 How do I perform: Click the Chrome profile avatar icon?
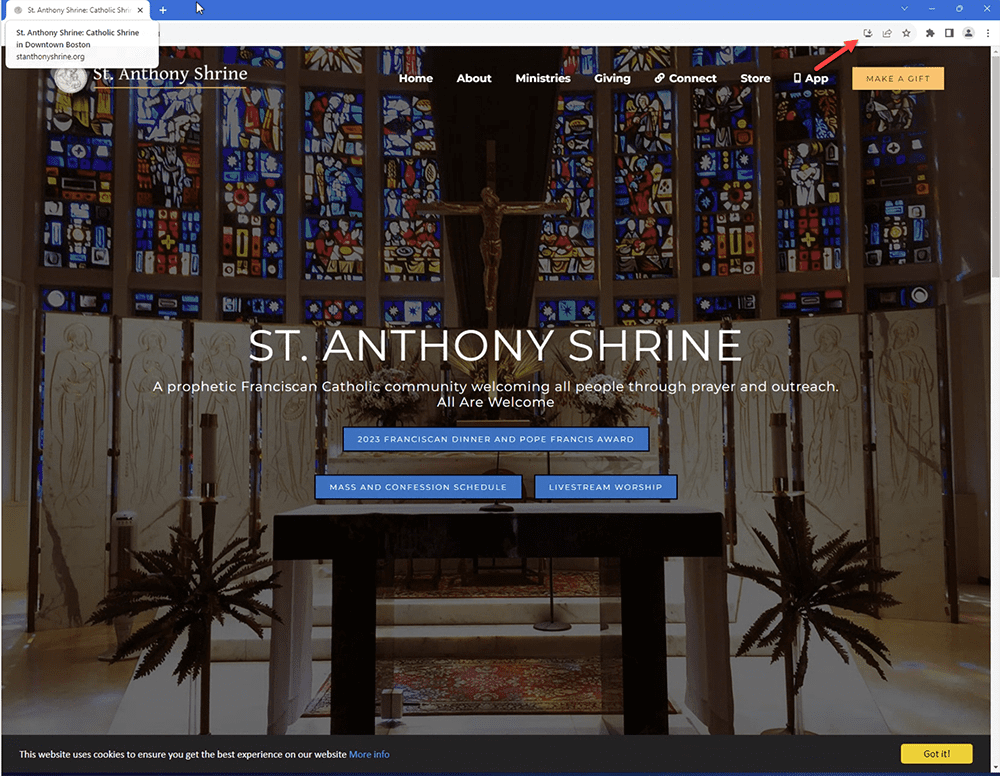point(968,33)
